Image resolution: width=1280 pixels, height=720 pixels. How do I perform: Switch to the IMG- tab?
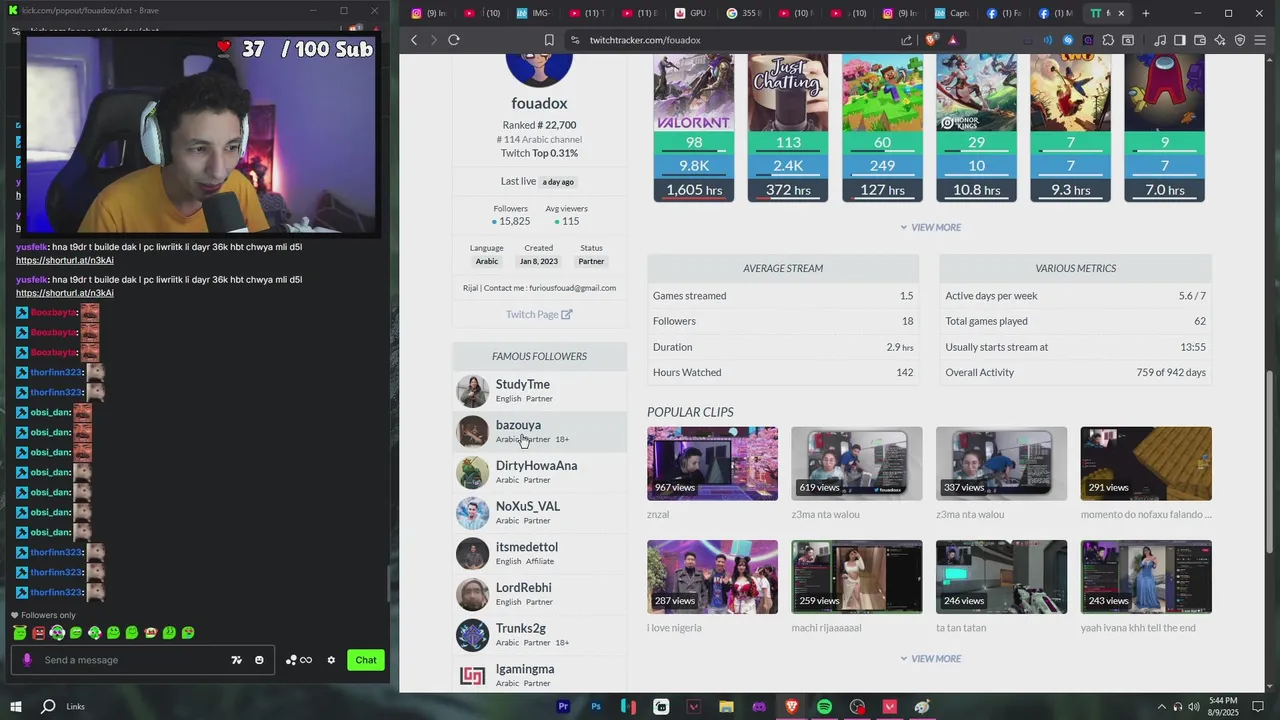tap(535, 13)
